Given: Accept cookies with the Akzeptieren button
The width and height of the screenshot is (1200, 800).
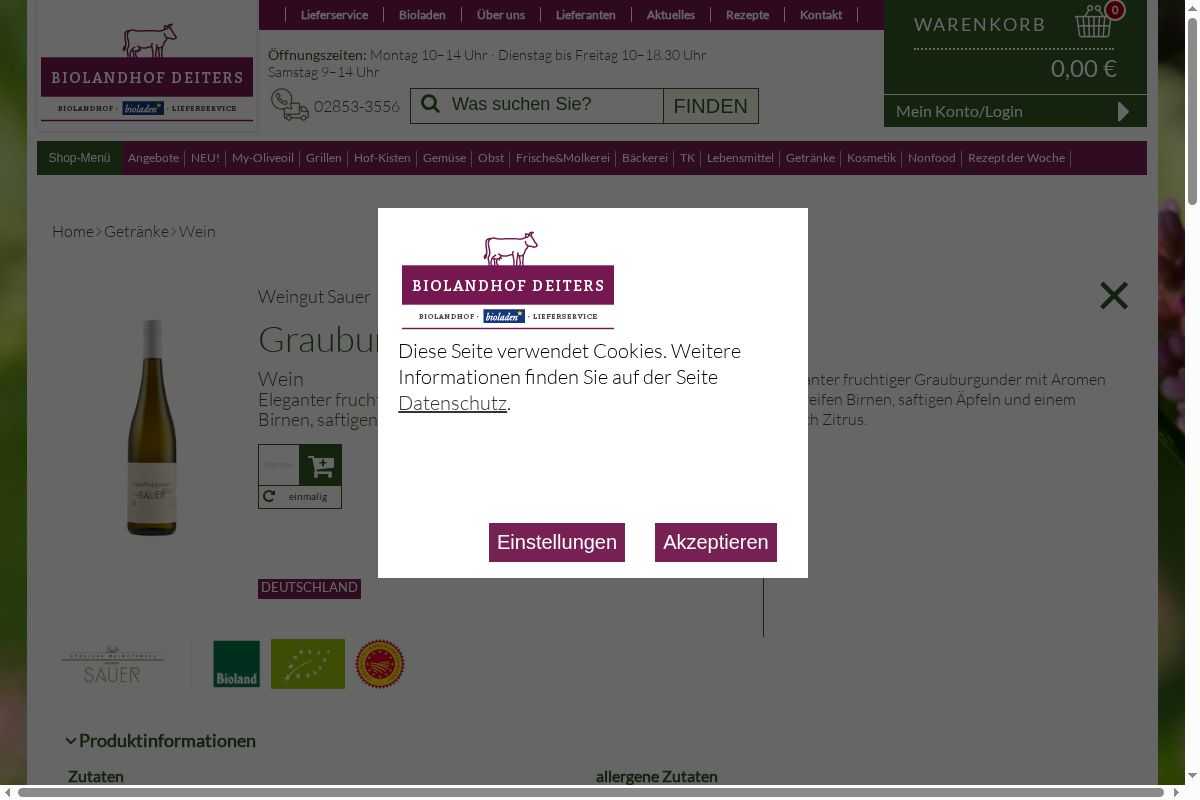Looking at the screenshot, I should point(715,542).
